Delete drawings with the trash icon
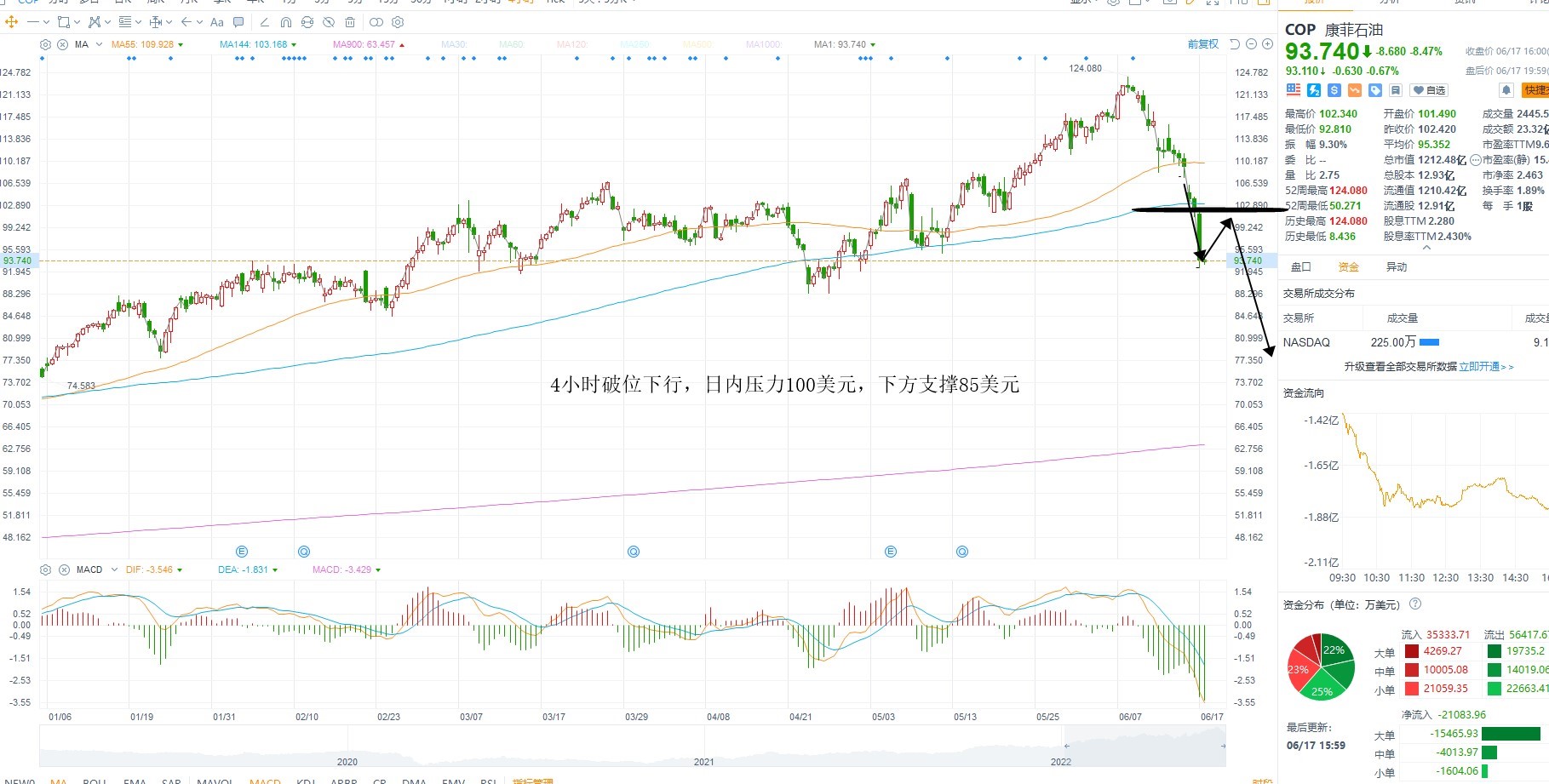1549x784 pixels. [350, 22]
